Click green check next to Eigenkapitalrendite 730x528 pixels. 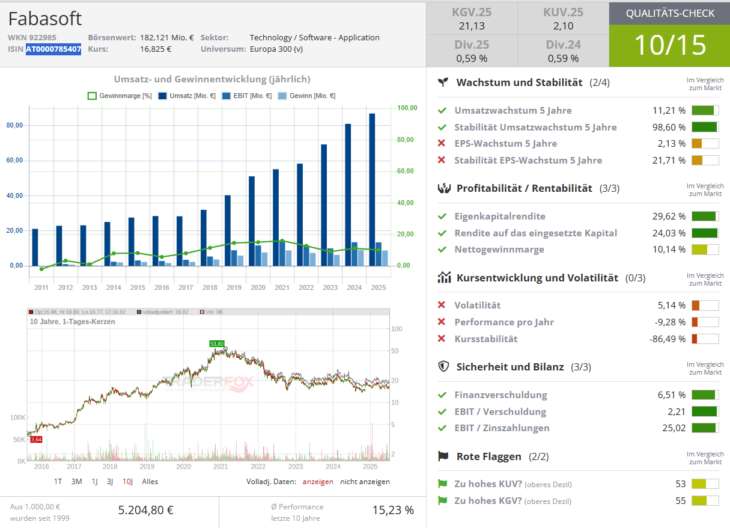[x=442, y=216]
